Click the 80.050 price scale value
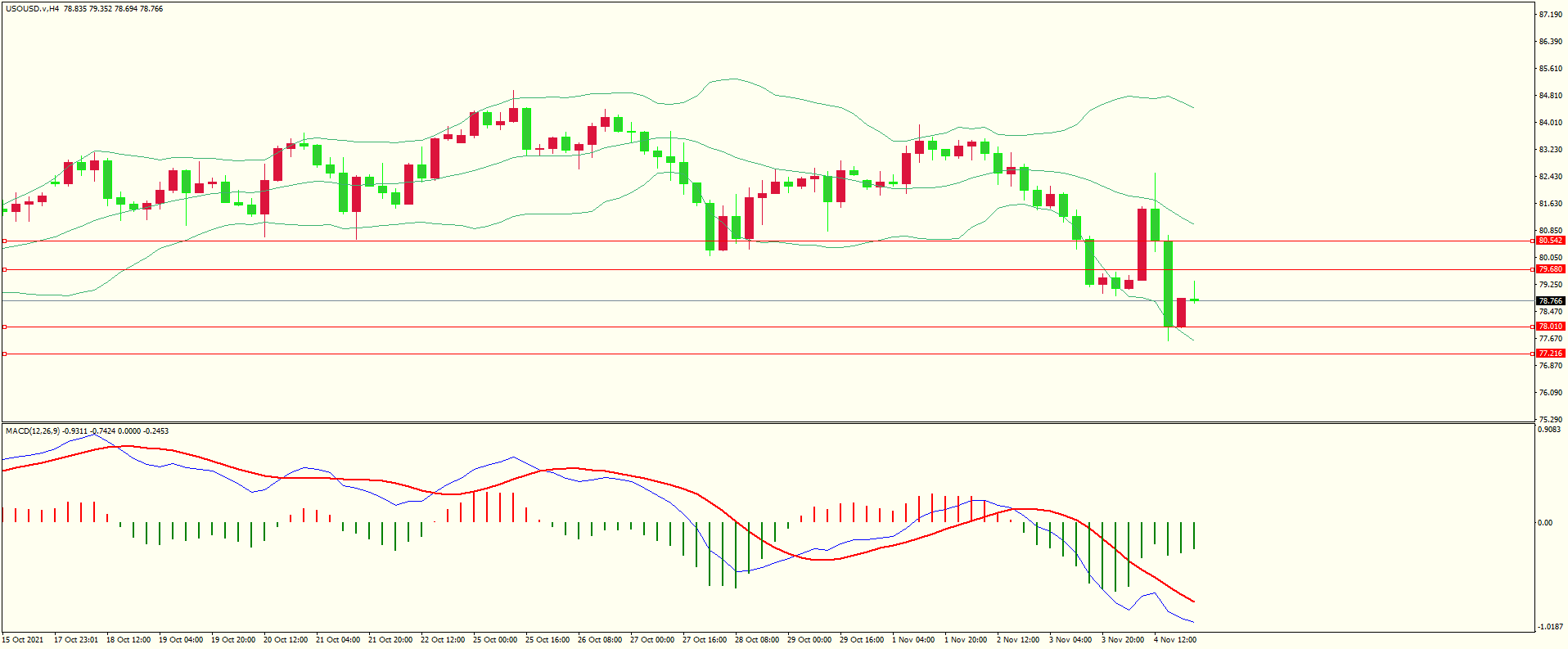1568x649 pixels. [x=1550, y=258]
